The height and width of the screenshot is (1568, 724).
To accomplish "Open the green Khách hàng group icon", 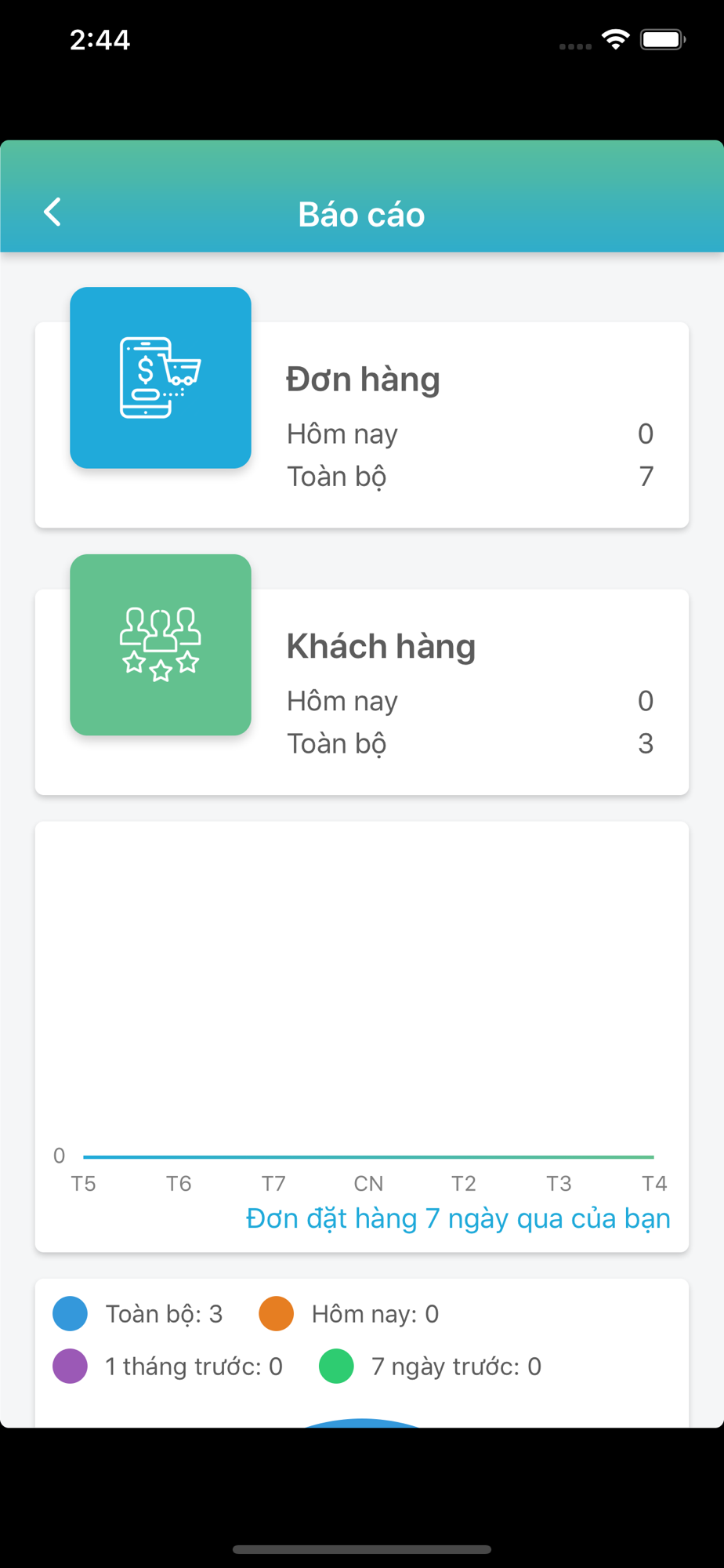I will [x=161, y=645].
